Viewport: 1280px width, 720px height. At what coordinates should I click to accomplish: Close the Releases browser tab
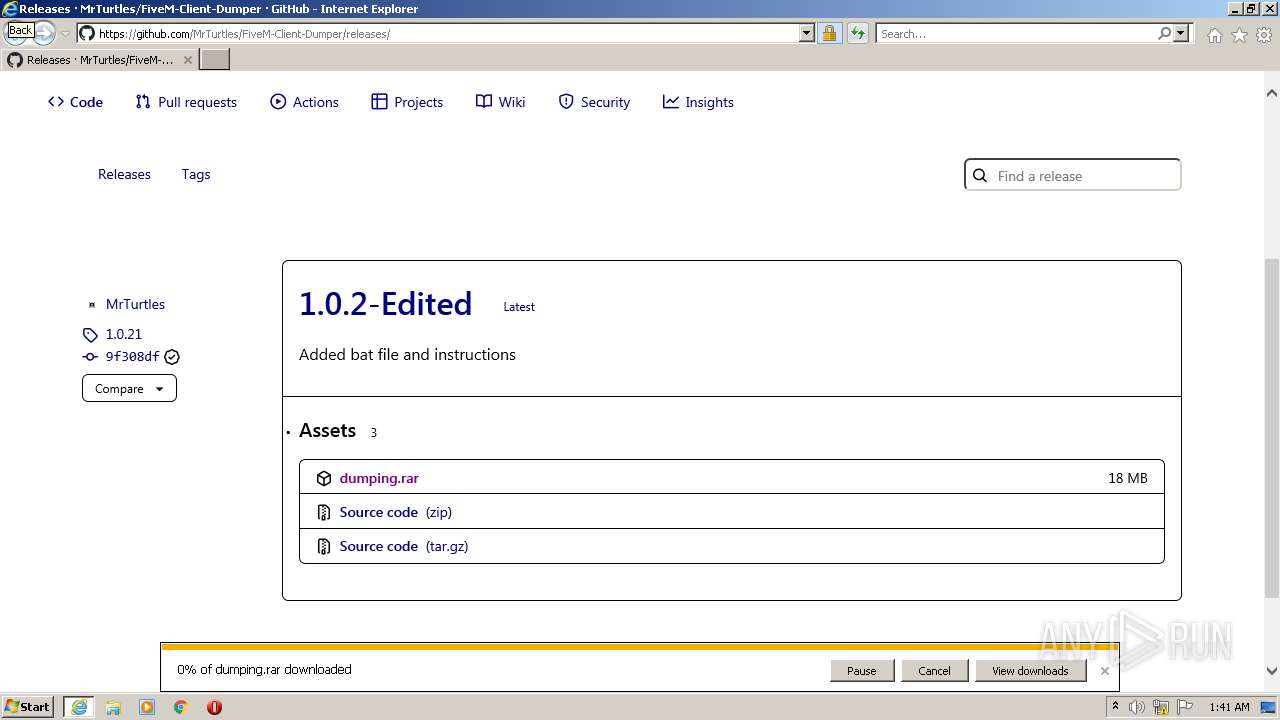187,60
